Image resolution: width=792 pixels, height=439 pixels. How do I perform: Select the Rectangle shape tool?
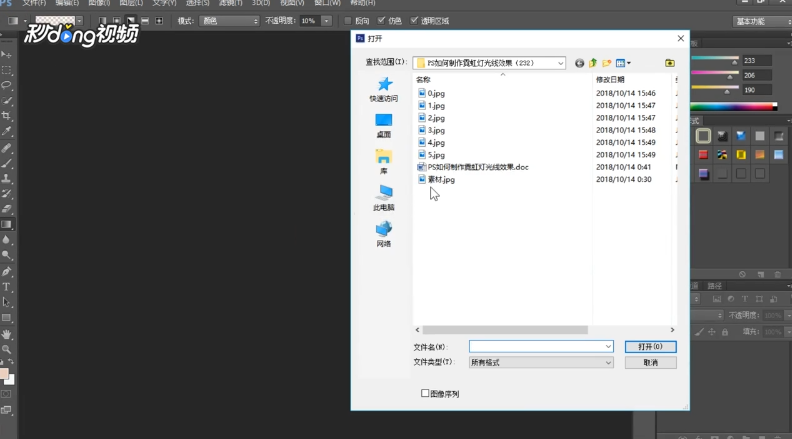7,318
